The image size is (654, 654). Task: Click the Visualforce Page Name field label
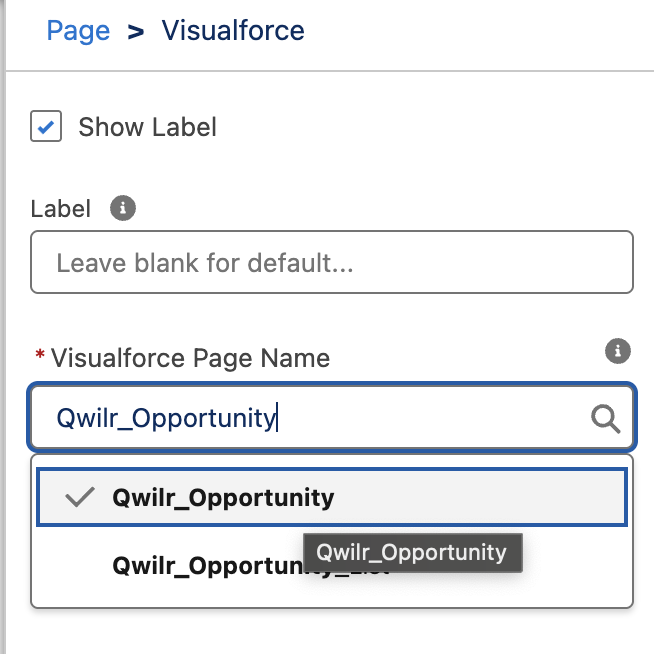pos(190,358)
